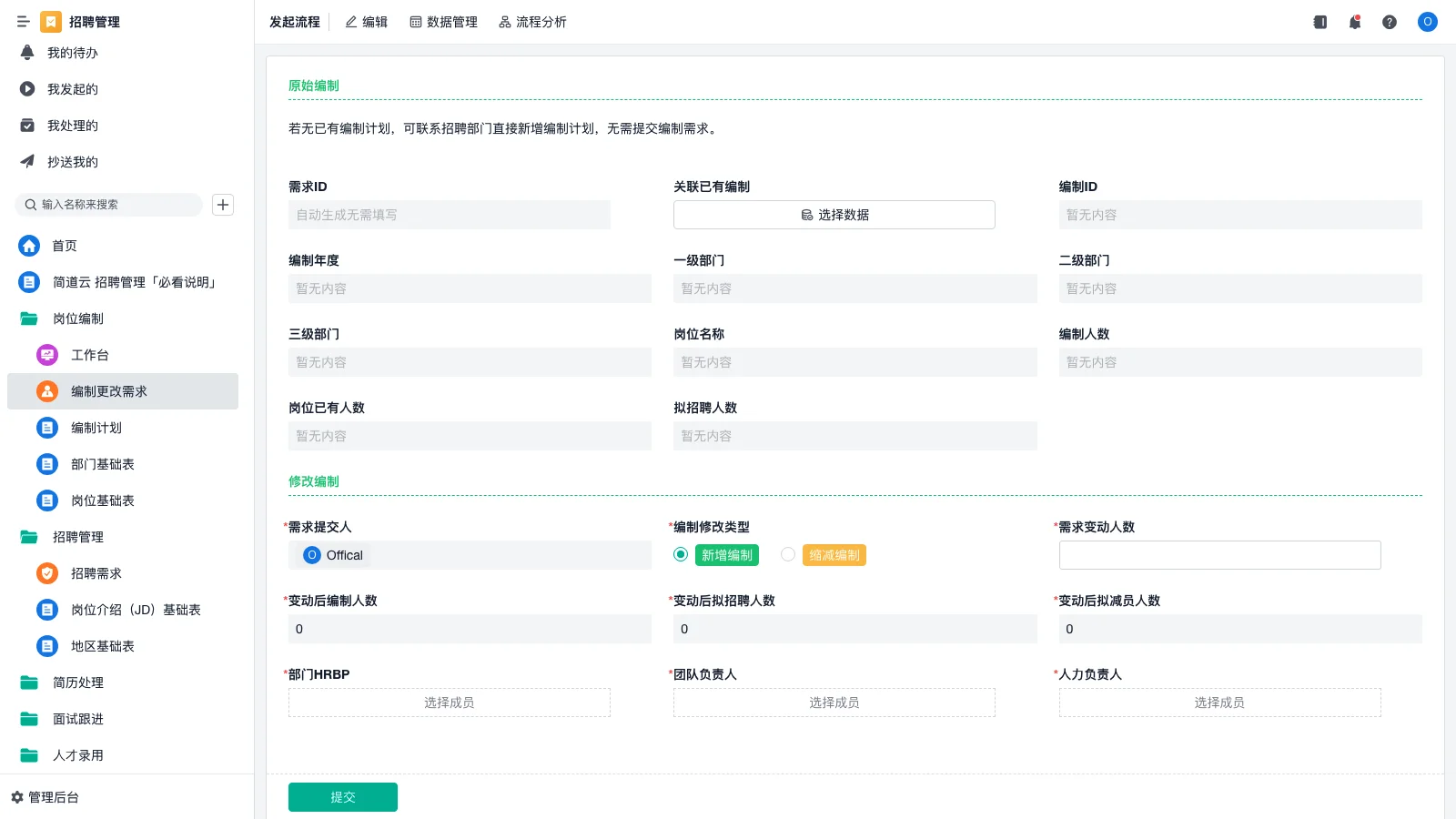Click the 提交 submit button
Image resolution: width=1456 pixels, height=819 pixels.
pos(342,796)
